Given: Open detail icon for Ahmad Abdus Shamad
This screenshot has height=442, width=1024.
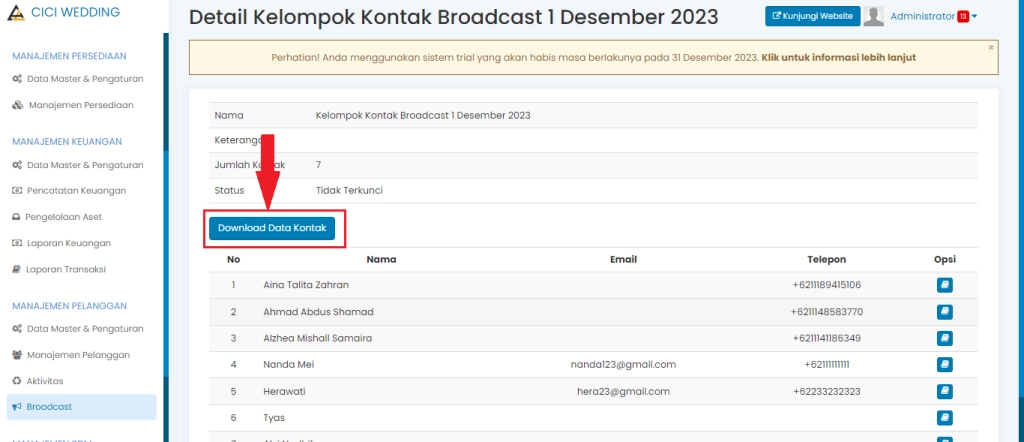Looking at the screenshot, I should coord(944,312).
